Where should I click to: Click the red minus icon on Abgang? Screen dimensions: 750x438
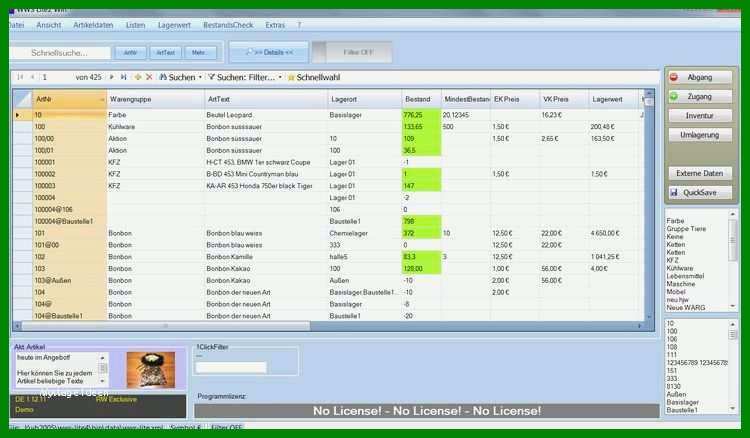click(674, 77)
